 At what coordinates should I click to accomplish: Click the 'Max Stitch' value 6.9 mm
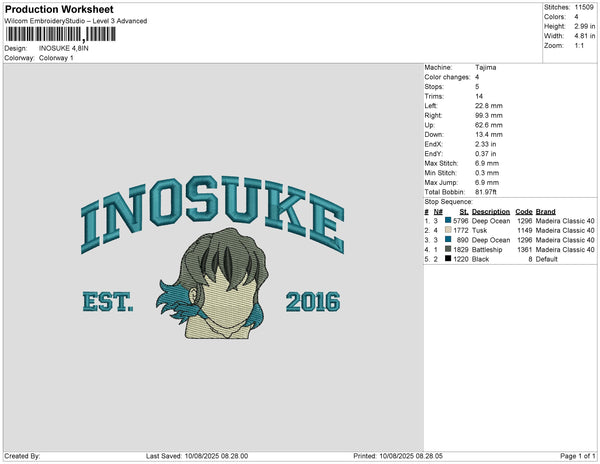coord(487,163)
